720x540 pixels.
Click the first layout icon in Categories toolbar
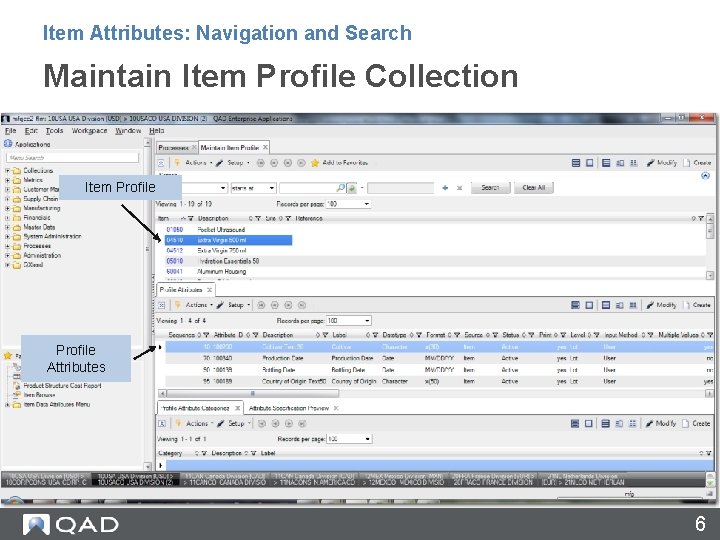(575, 423)
